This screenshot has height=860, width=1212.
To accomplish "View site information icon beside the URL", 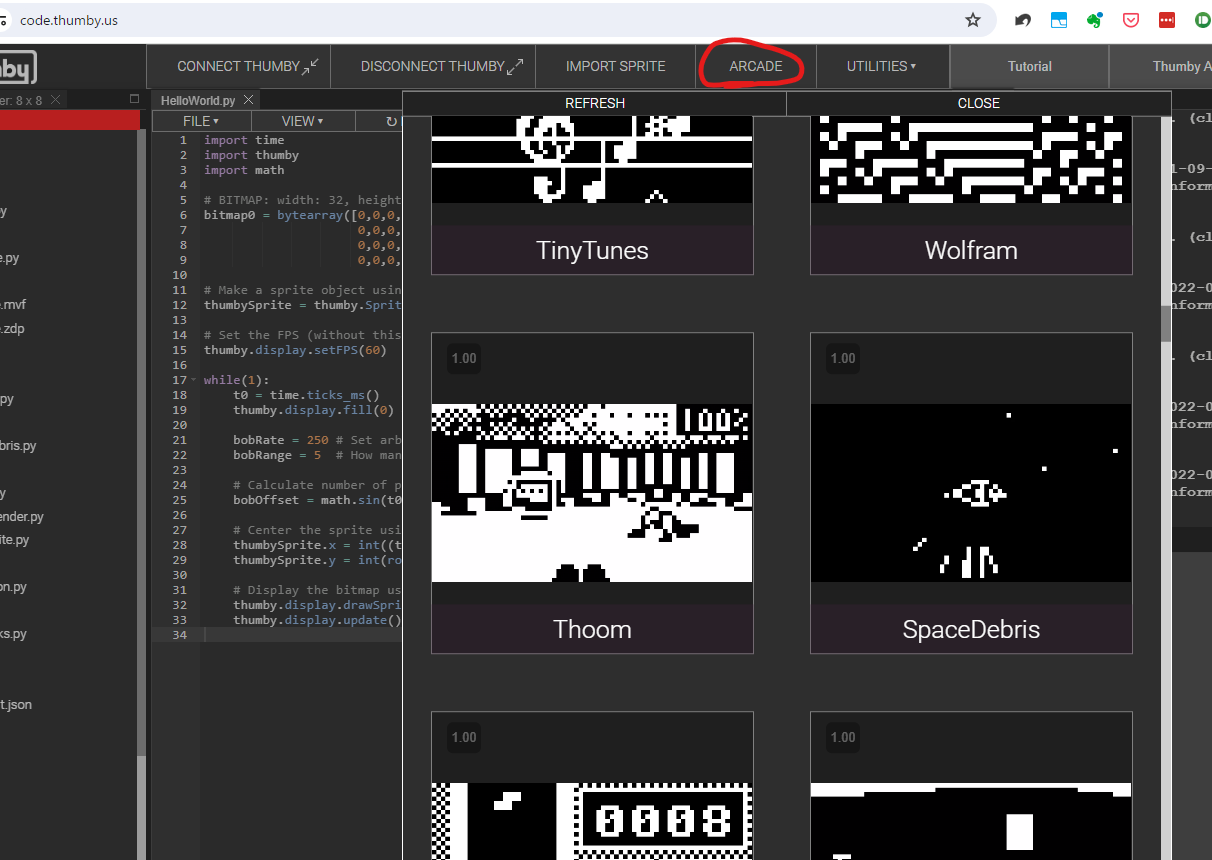I will click(3, 20).
